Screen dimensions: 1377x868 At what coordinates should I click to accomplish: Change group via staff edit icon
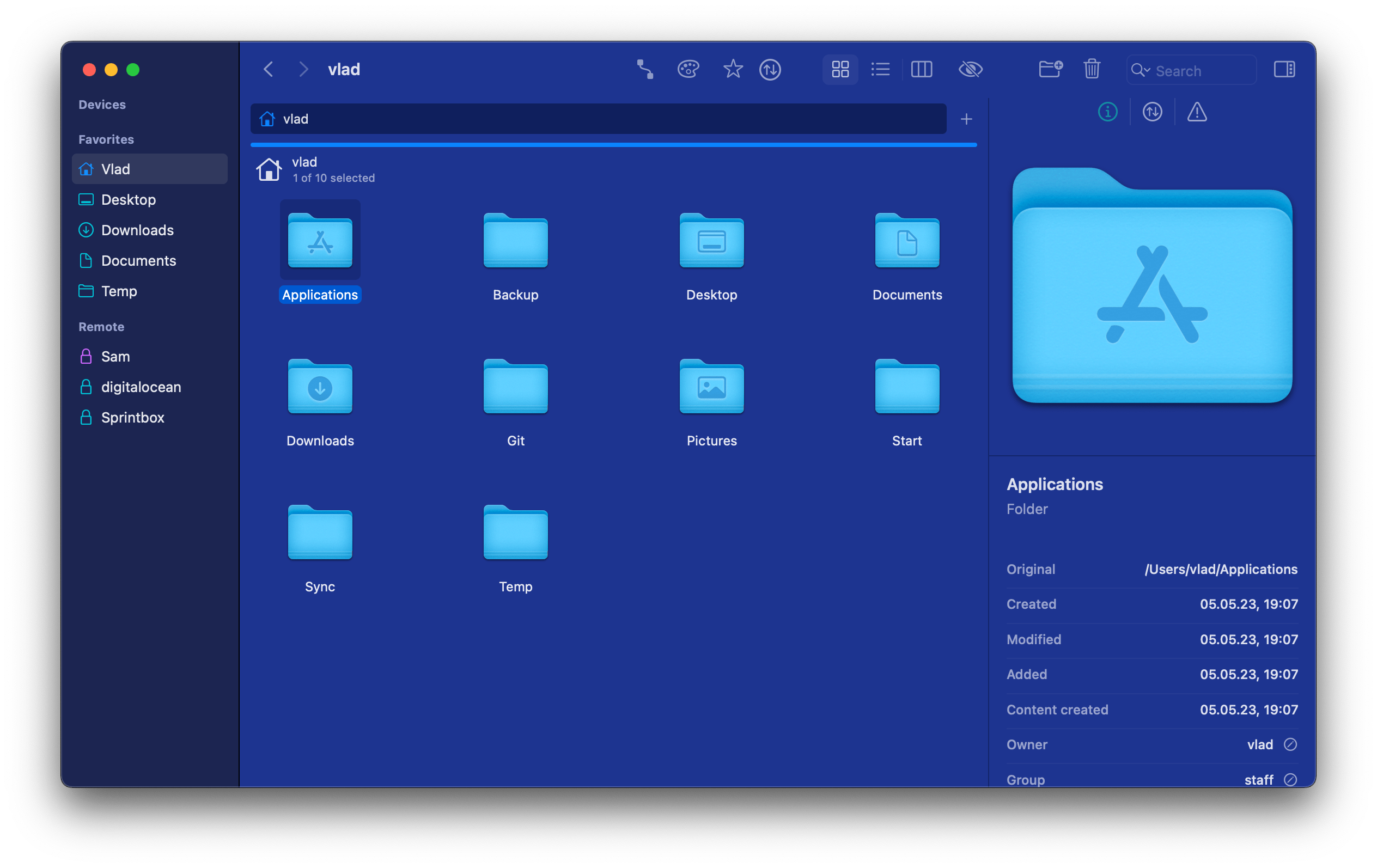1290,780
